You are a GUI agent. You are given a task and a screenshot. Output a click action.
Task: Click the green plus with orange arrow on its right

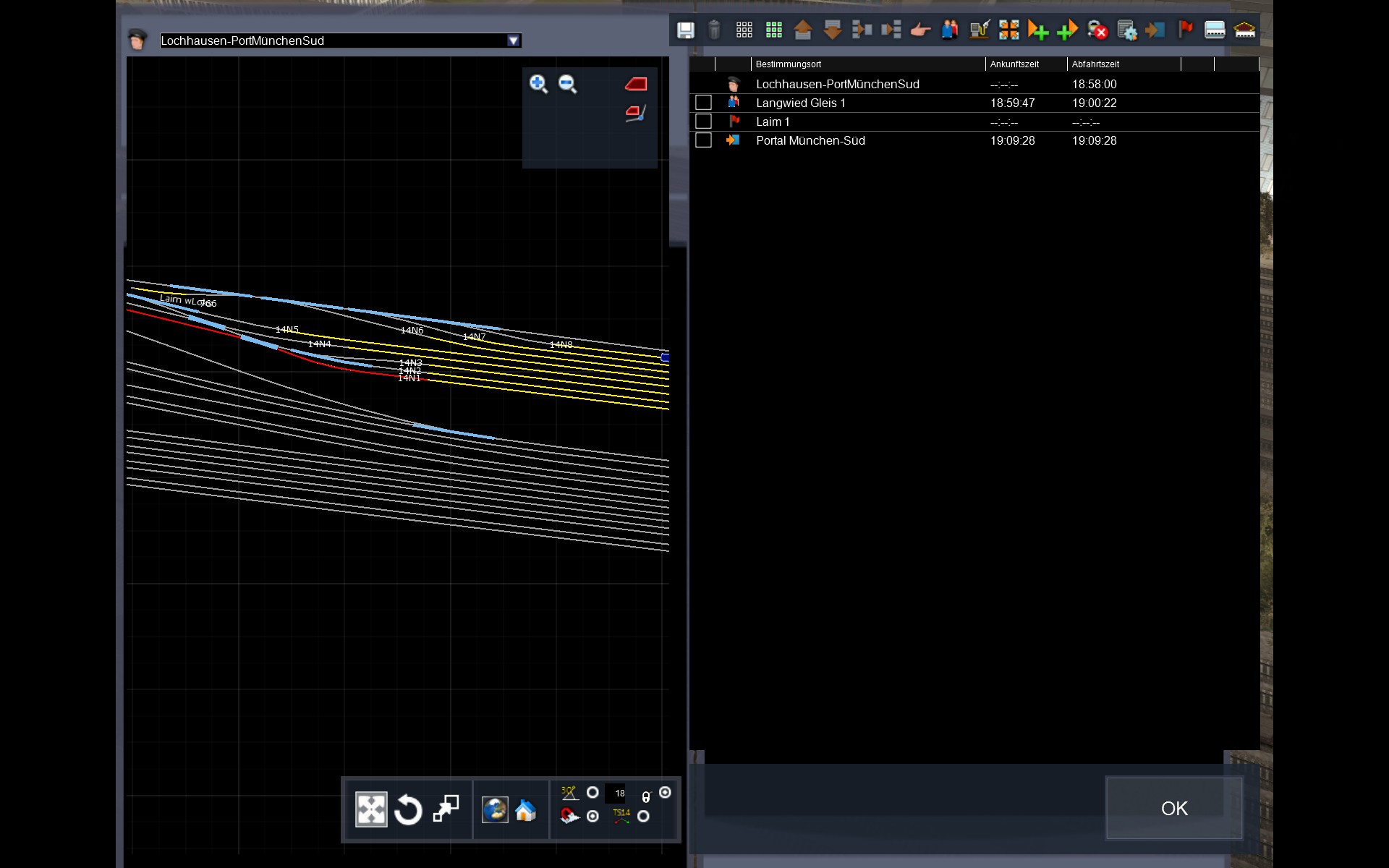pyautogui.click(x=1068, y=30)
